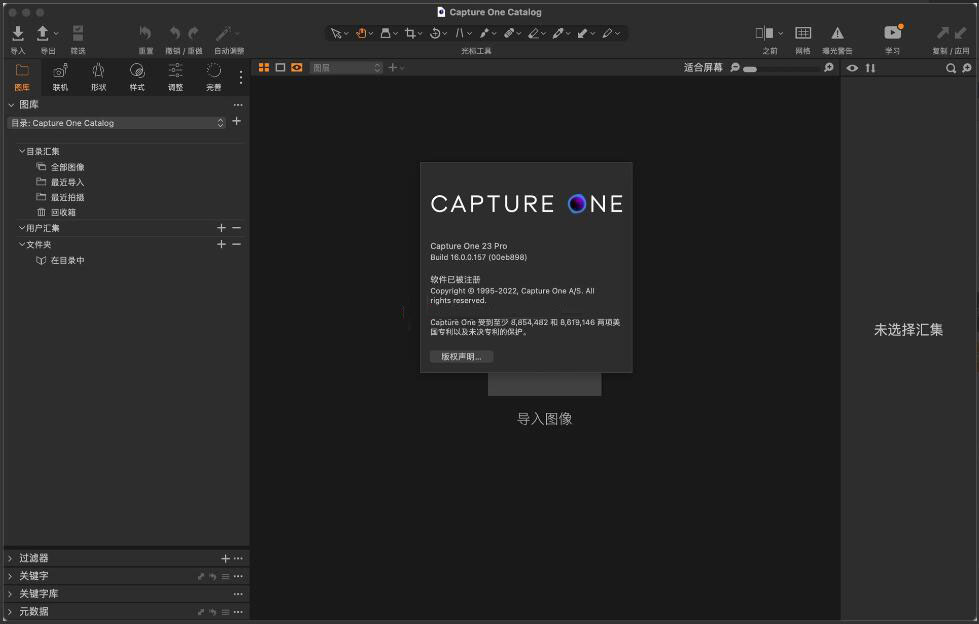Select 全部图像 in catalog collections
Viewport: 979px width, 624px height.
coord(67,167)
